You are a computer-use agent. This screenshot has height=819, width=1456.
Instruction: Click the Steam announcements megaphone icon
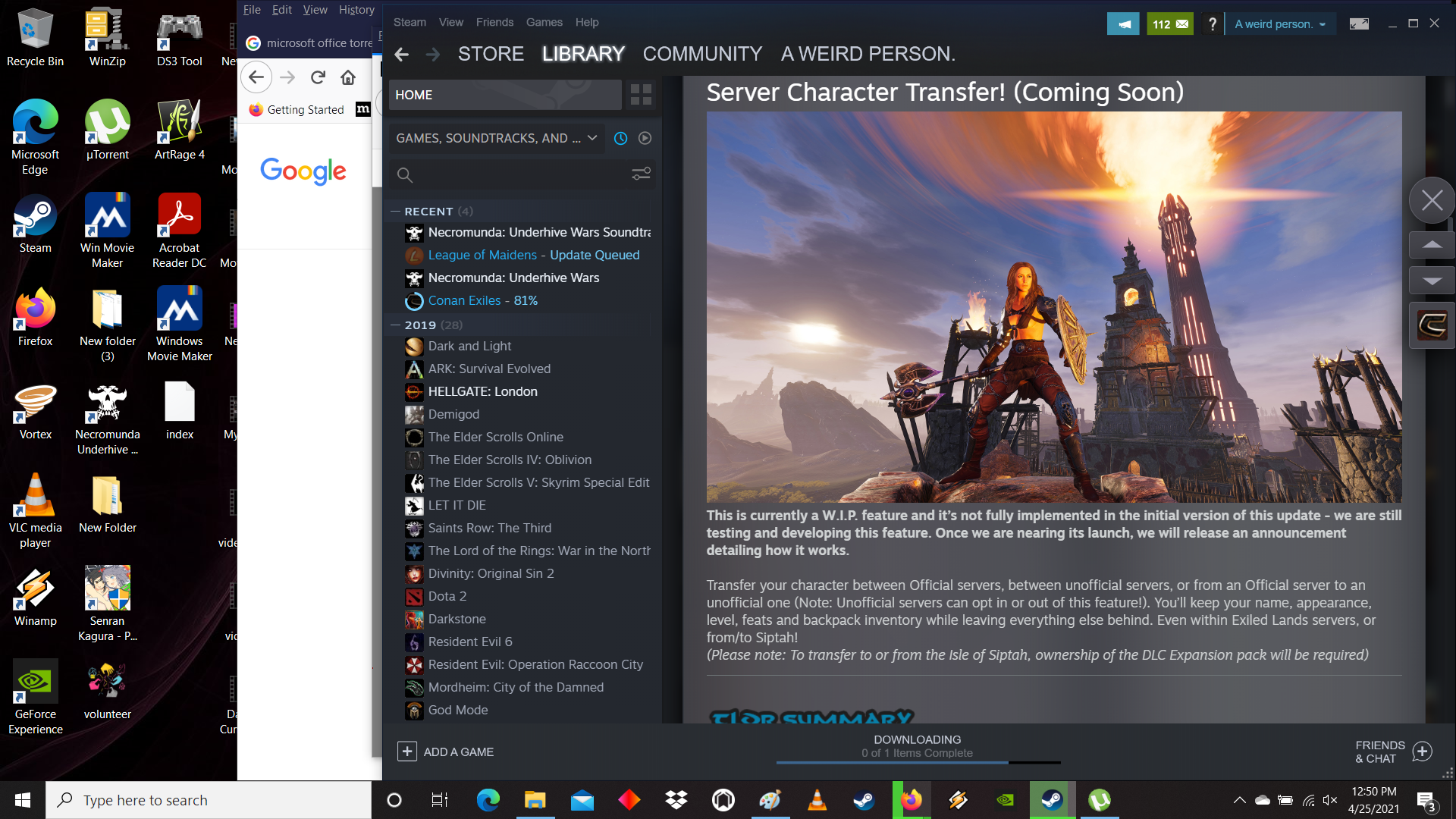coord(1123,24)
